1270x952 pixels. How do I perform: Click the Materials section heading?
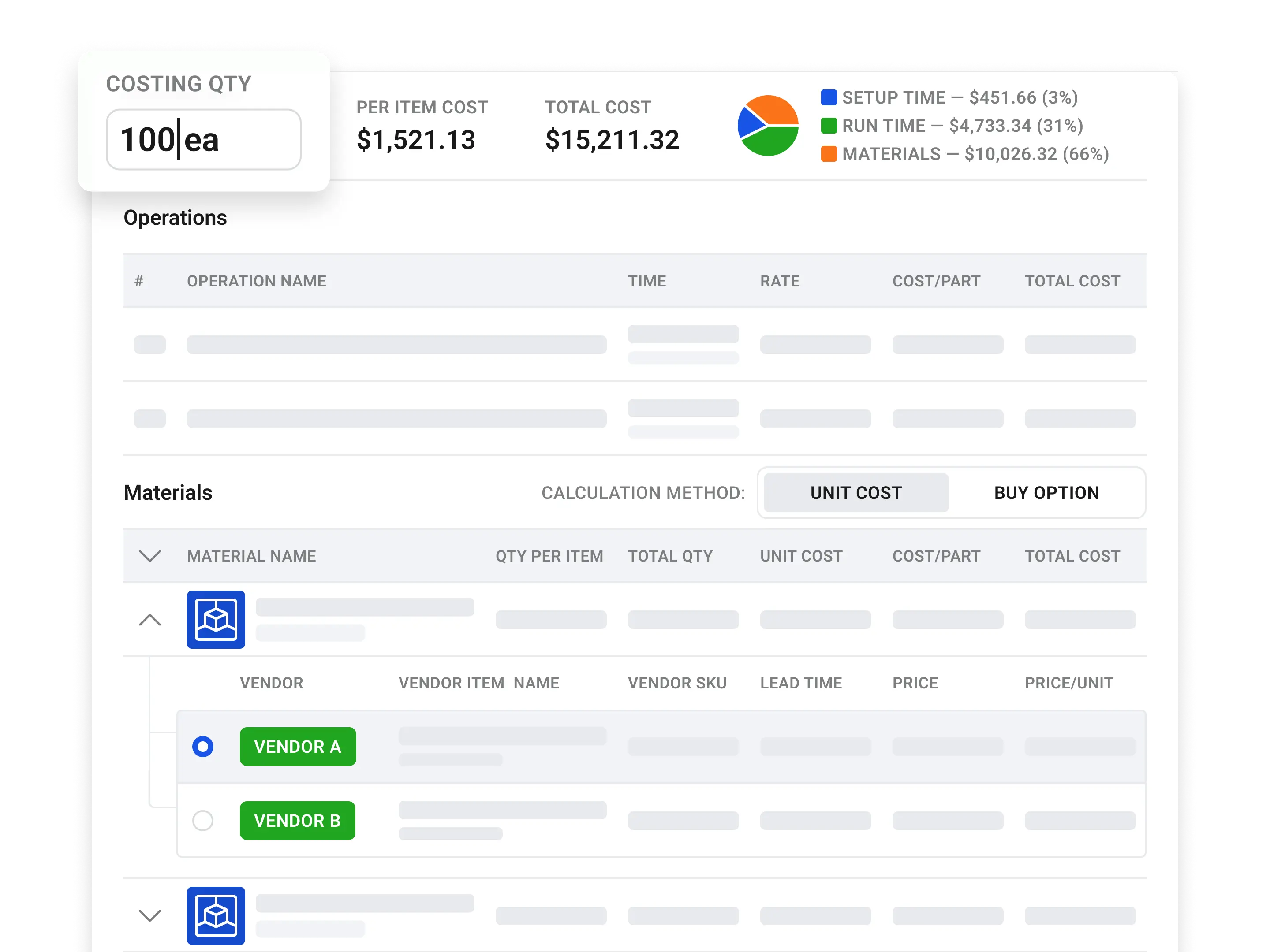(x=168, y=492)
